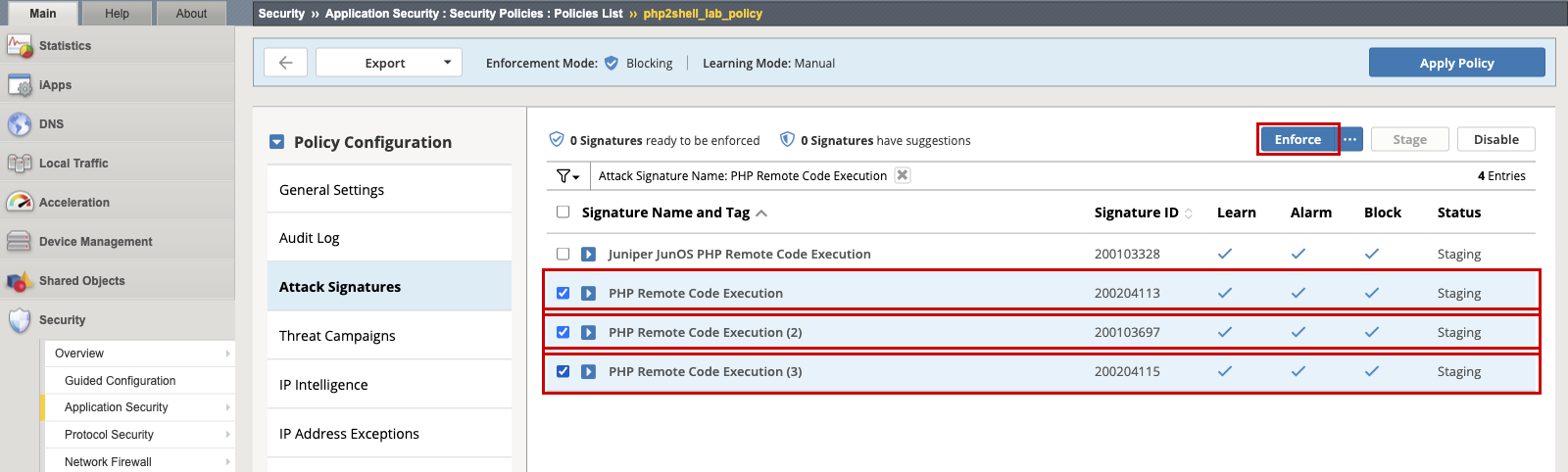
Task: Click the Status column header
Action: (x=1459, y=212)
